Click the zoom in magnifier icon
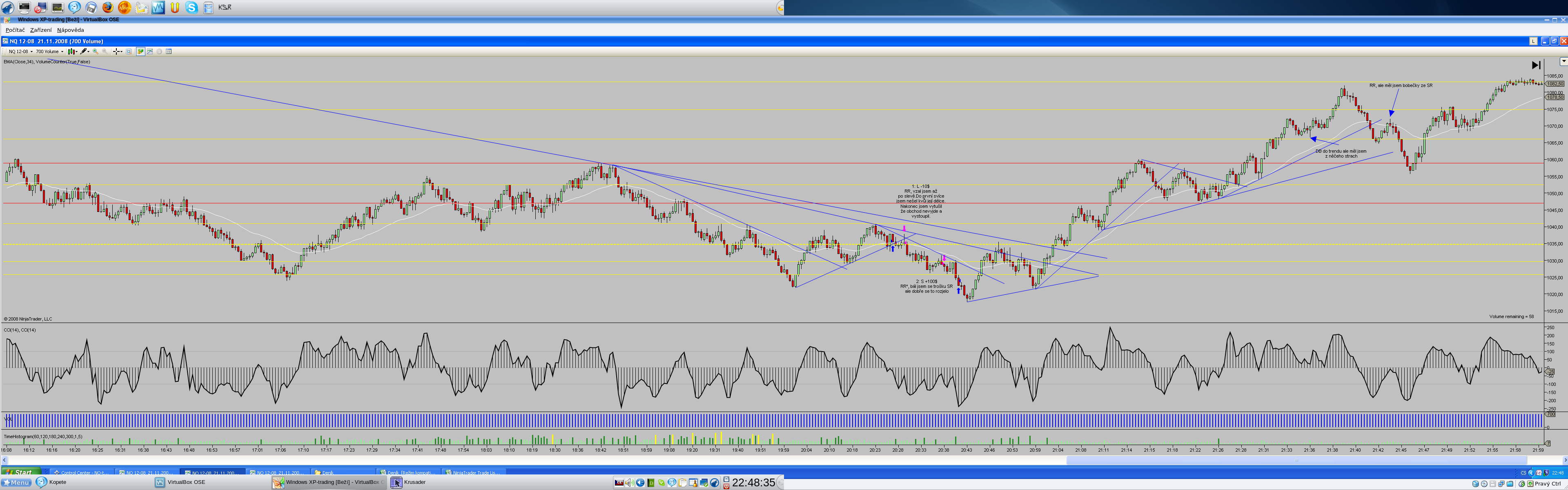 coord(96,52)
